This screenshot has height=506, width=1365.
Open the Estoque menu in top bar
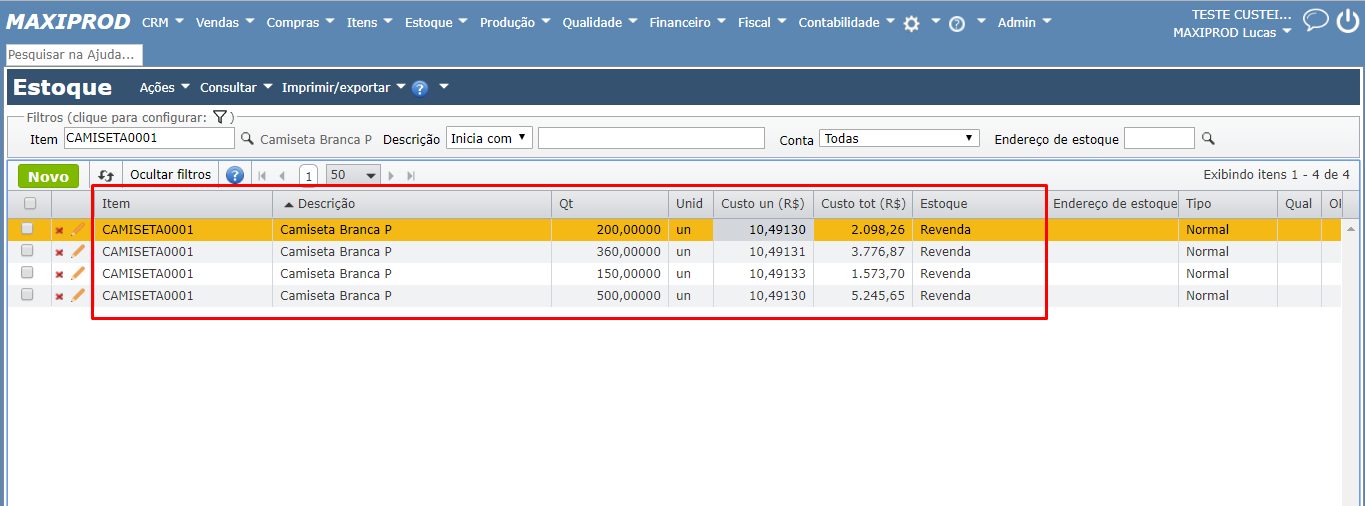click(436, 22)
